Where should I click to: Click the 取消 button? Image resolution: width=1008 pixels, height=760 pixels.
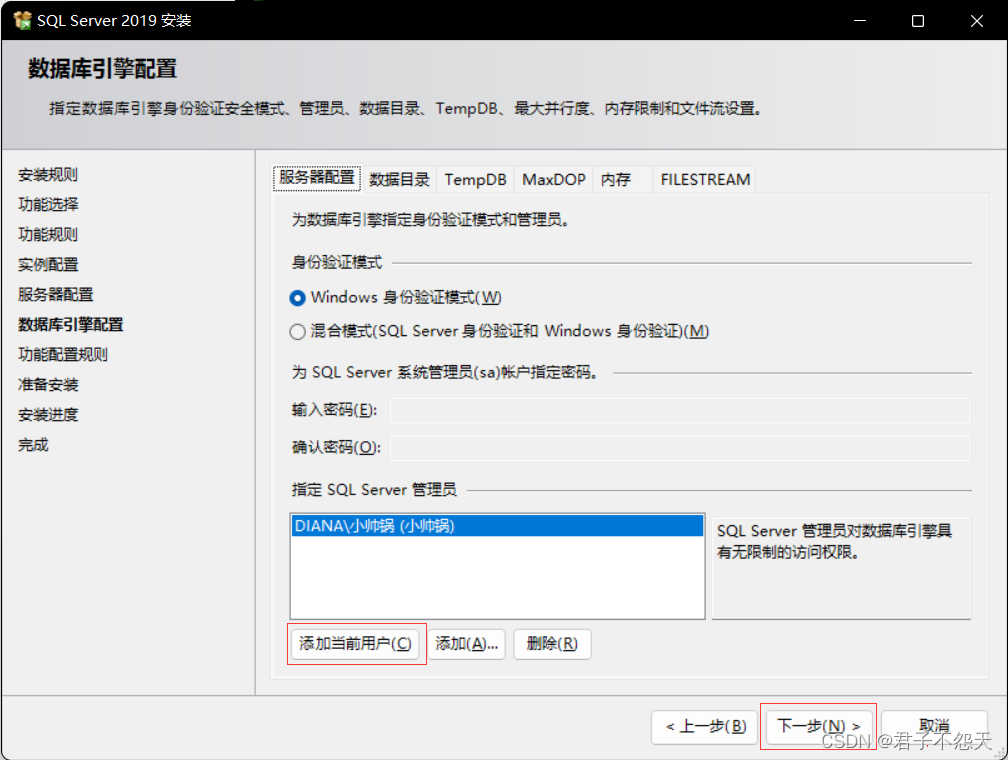pos(934,727)
